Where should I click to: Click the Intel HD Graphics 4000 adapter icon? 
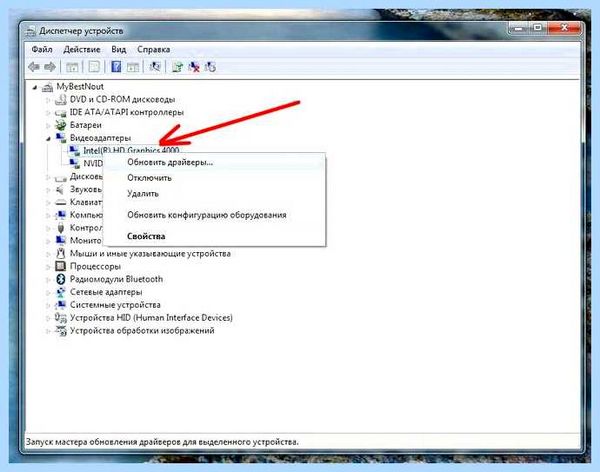74,150
